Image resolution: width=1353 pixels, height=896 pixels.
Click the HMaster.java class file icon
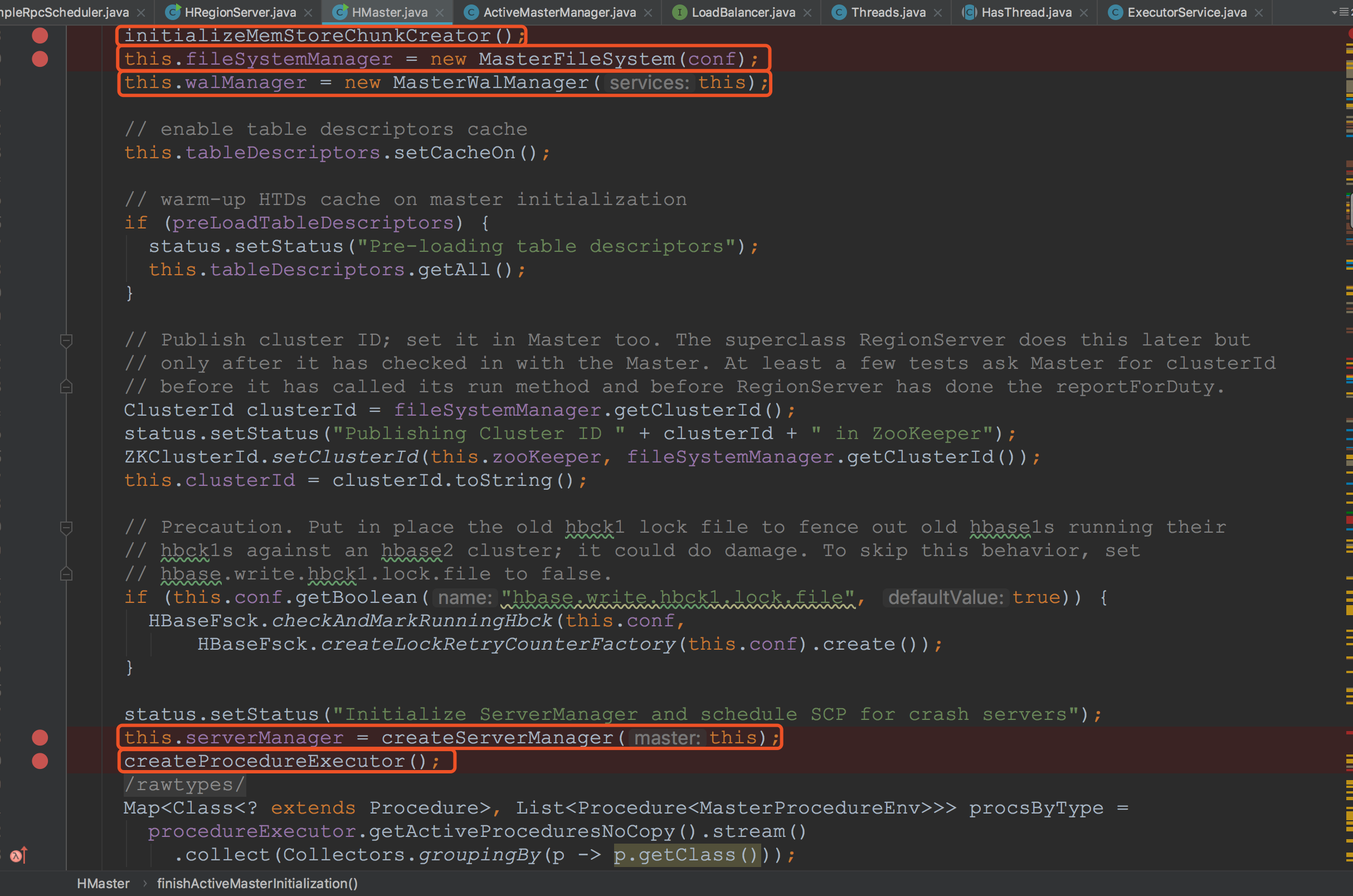(x=339, y=12)
